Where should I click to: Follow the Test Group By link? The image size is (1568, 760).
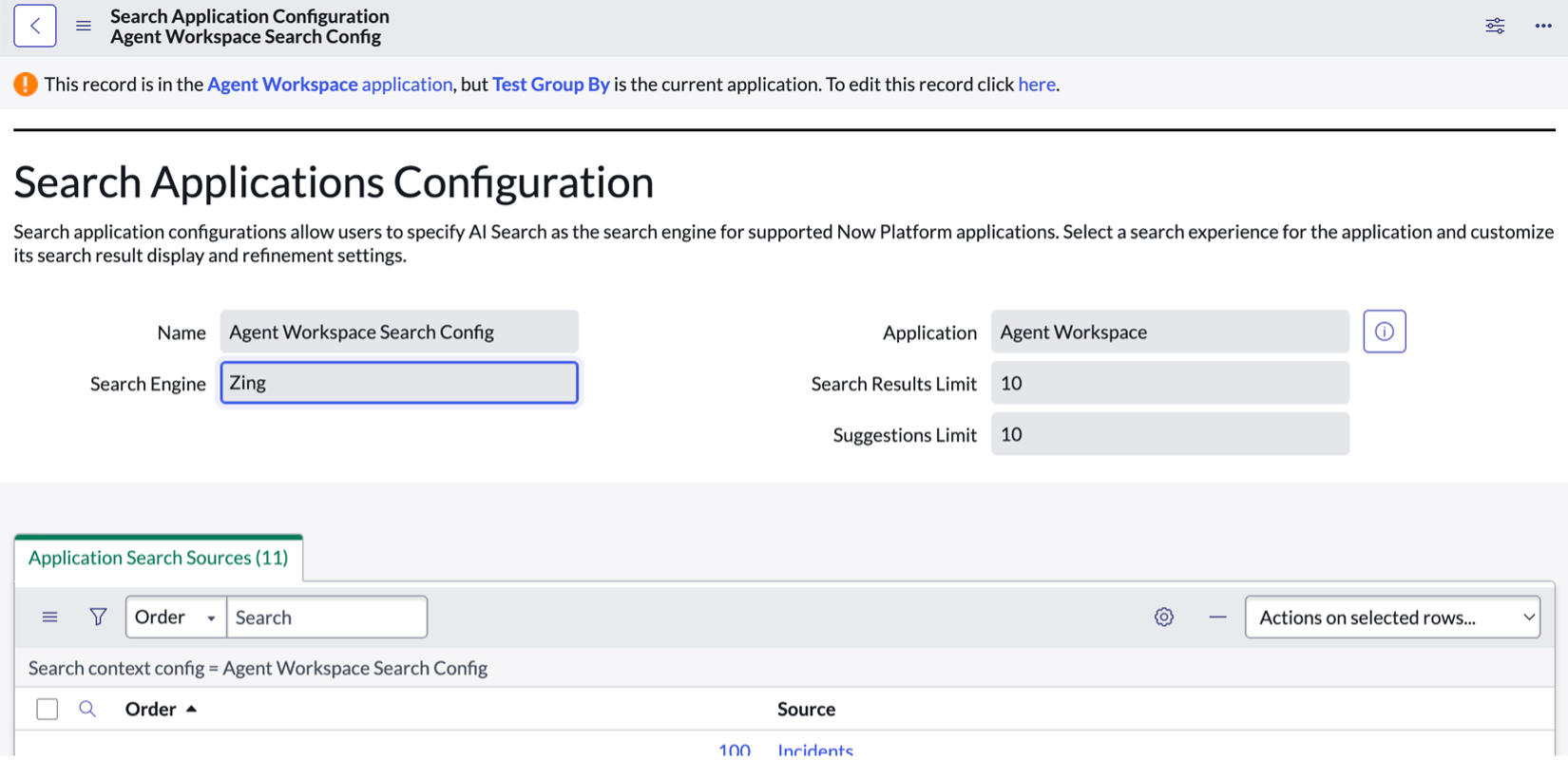[x=551, y=85]
